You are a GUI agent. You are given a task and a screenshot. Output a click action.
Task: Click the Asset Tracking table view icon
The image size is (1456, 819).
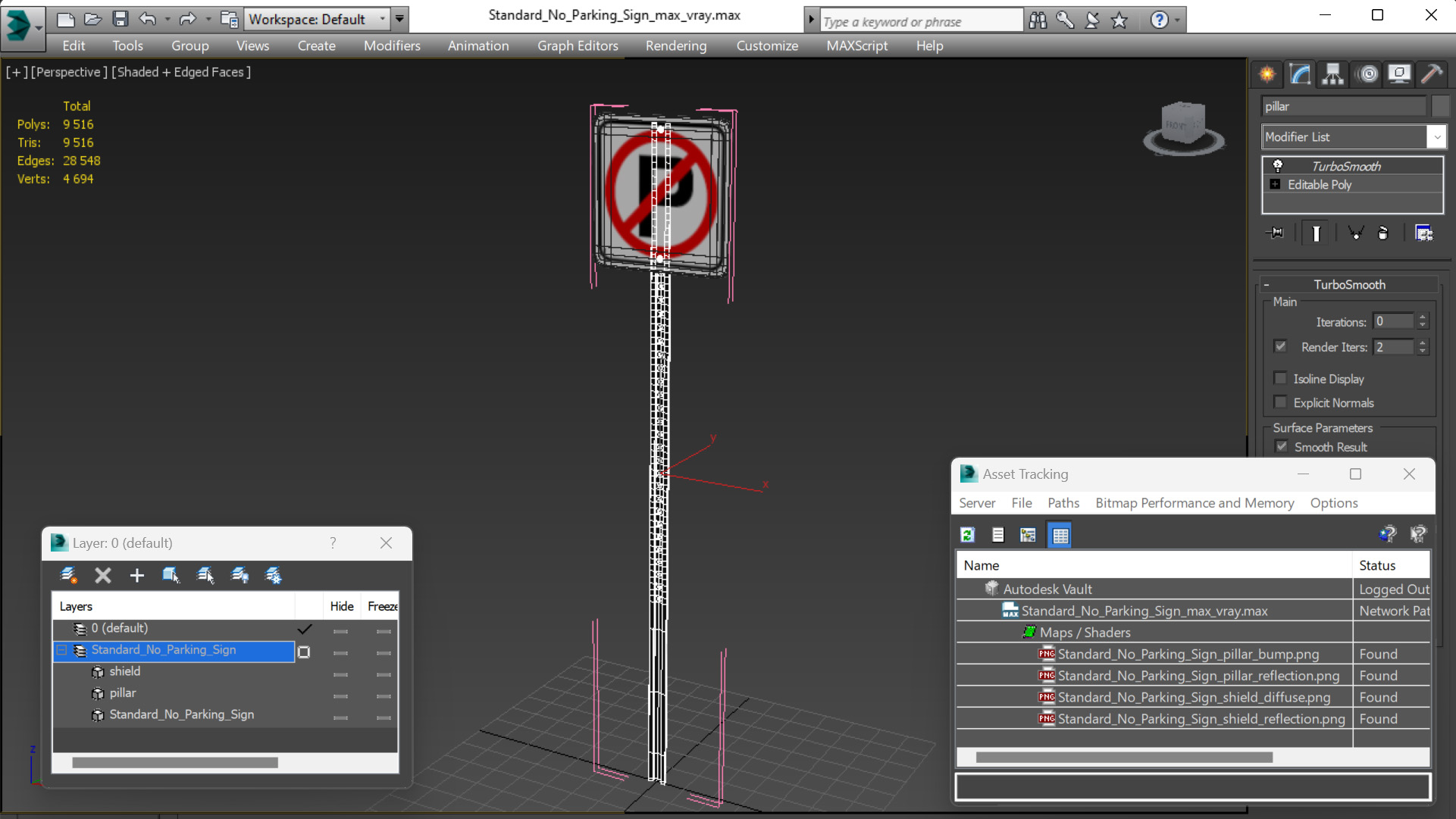coord(1058,534)
